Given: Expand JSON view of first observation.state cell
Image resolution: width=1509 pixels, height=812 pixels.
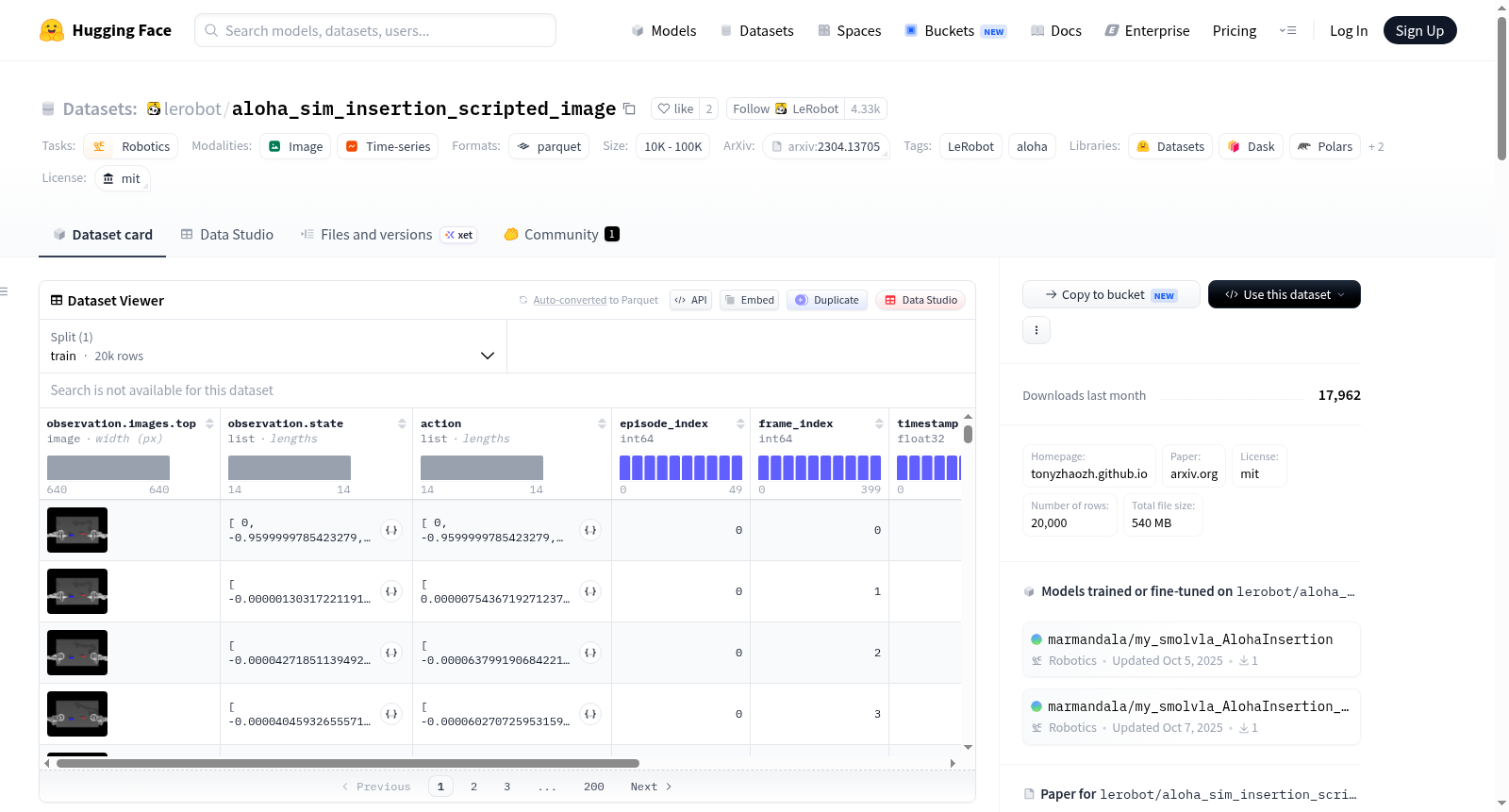Looking at the screenshot, I should click(x=391, y=530).
